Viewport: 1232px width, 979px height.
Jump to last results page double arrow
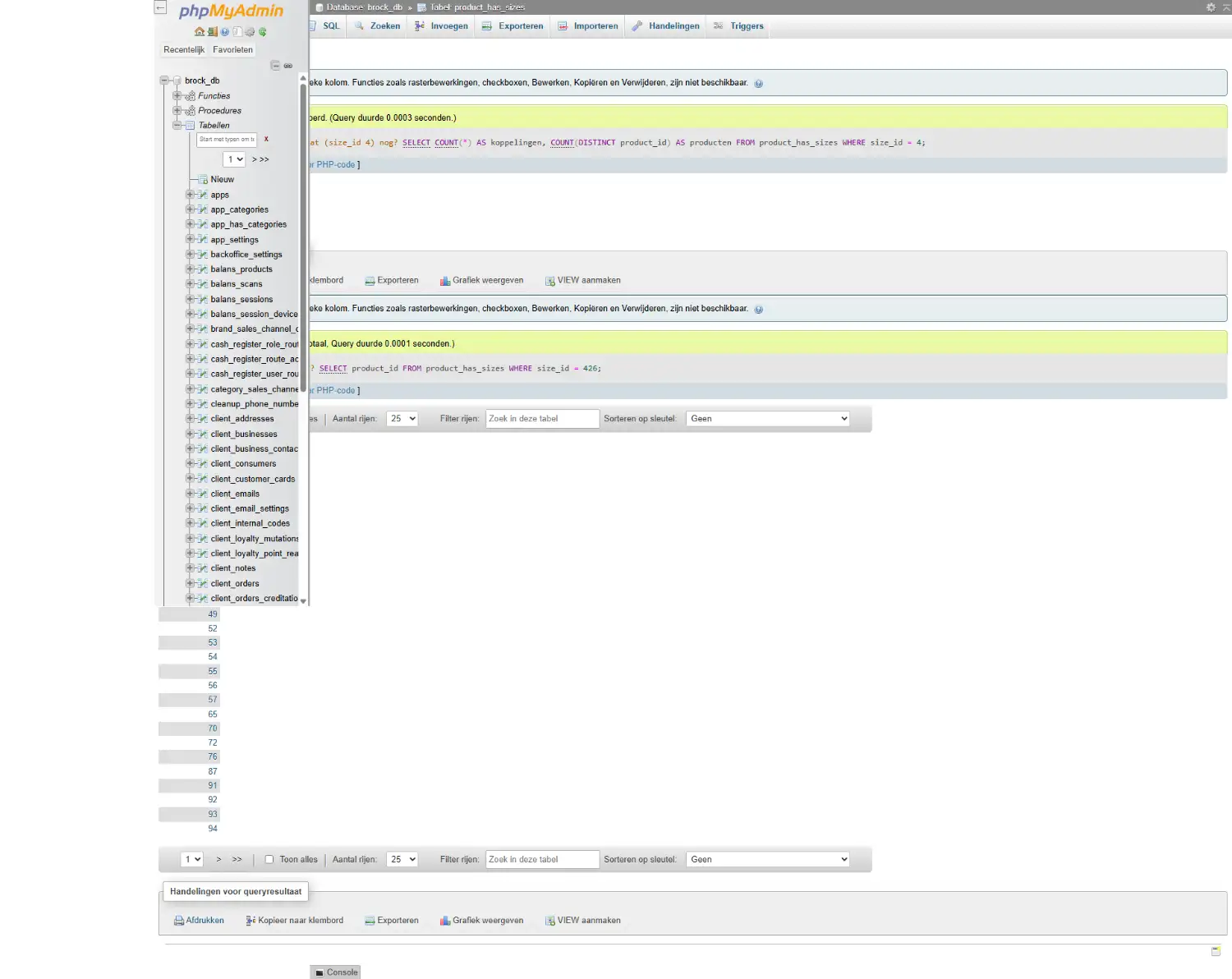click(x=237, y=859)
